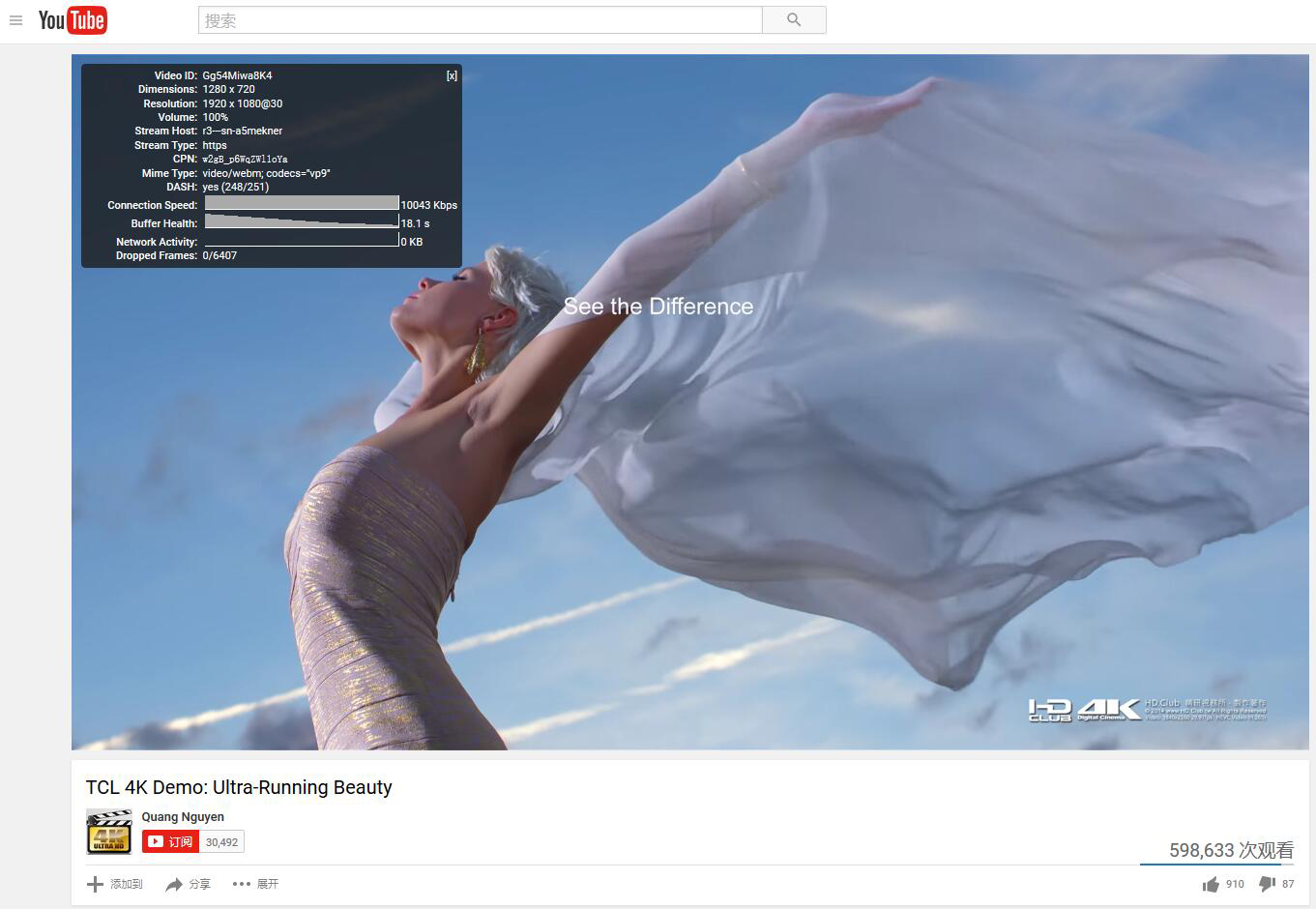This screenshot has width=1316, height=909.
Task: Subscribe with the red 订阅 button
Action: (171, 842)
